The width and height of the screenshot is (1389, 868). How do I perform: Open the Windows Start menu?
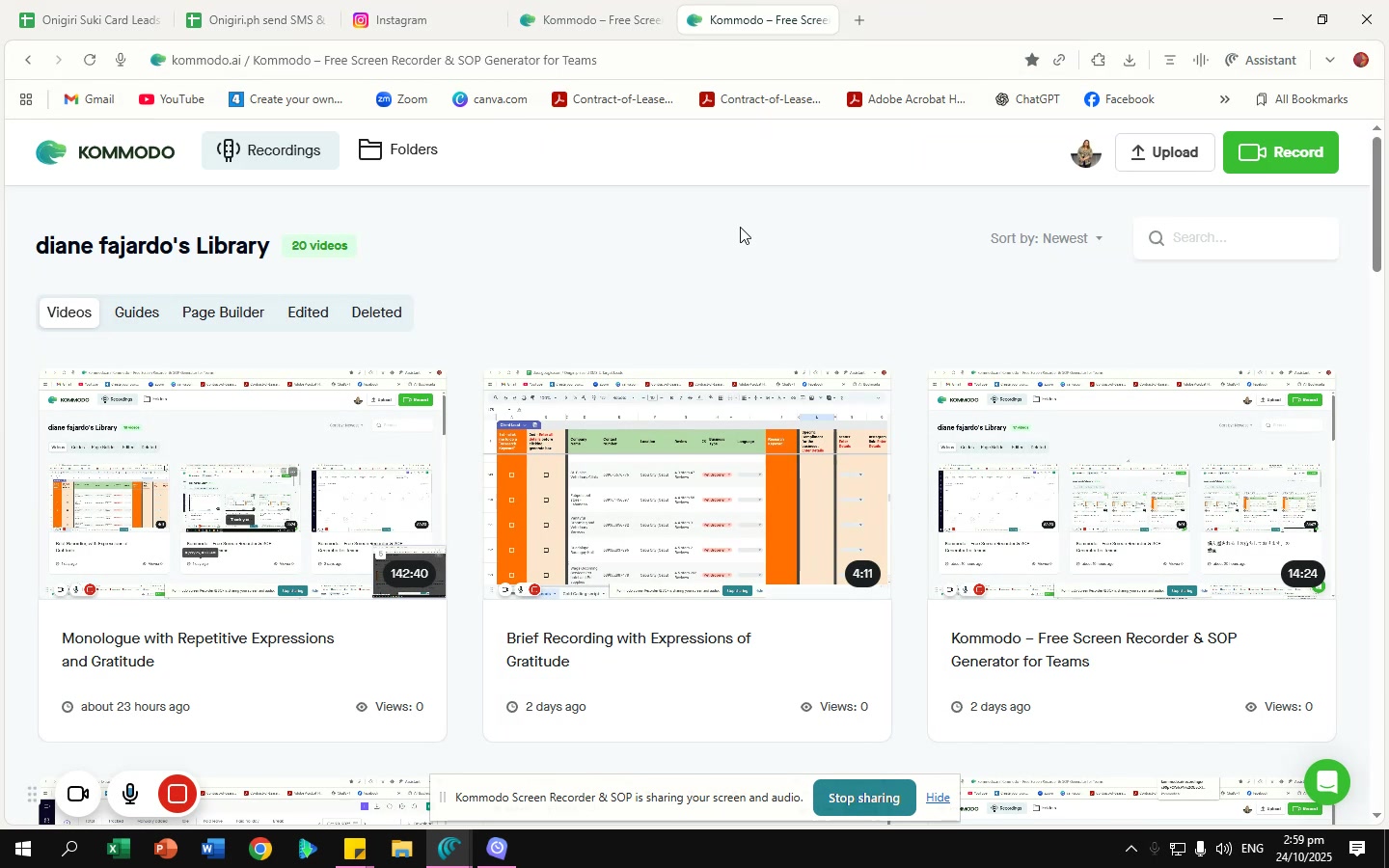point(21,850)
